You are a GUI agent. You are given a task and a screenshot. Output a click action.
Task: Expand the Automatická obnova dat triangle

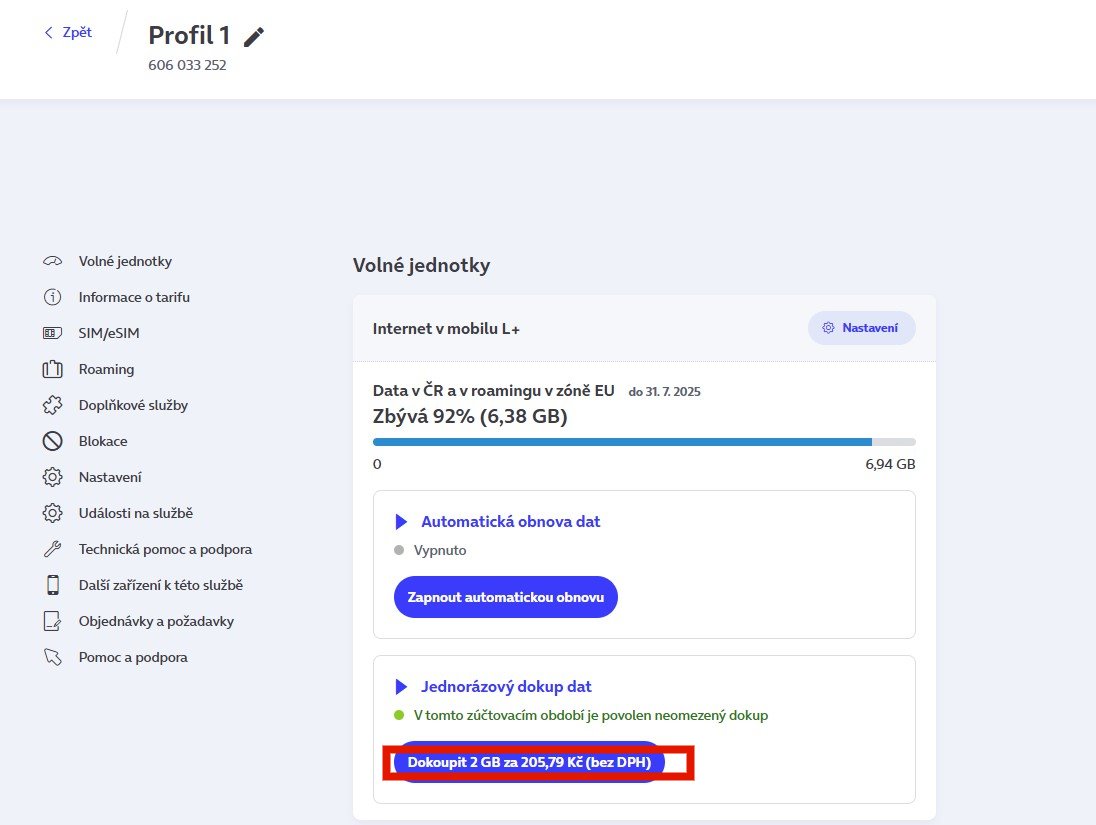tap(402, 522)
